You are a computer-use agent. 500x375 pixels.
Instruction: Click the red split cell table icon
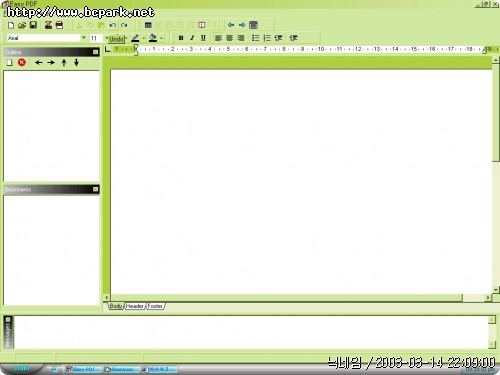point(202,25)
